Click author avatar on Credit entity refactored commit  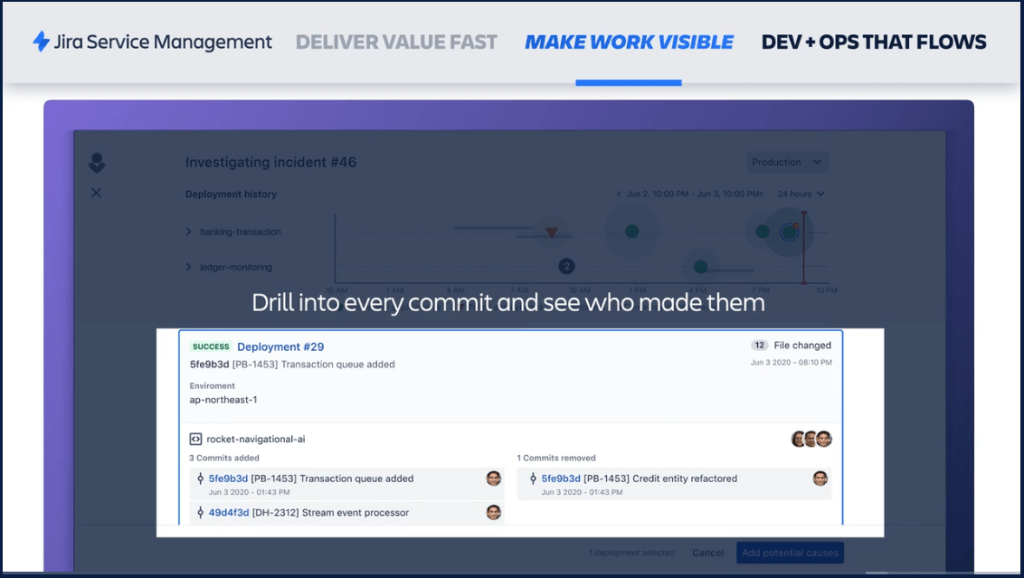click(820, 479)
